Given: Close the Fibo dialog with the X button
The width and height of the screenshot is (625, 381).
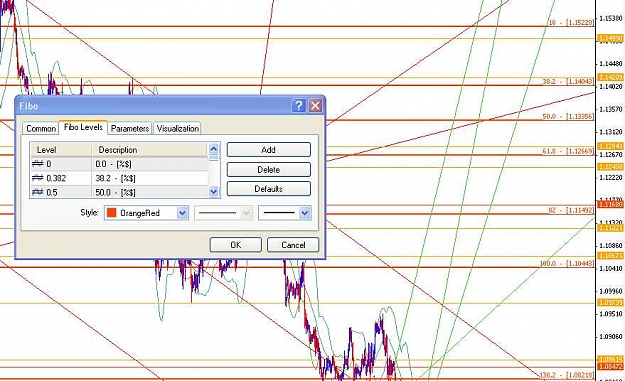Looking at the screenshot, I should click(x=315, y=106).
